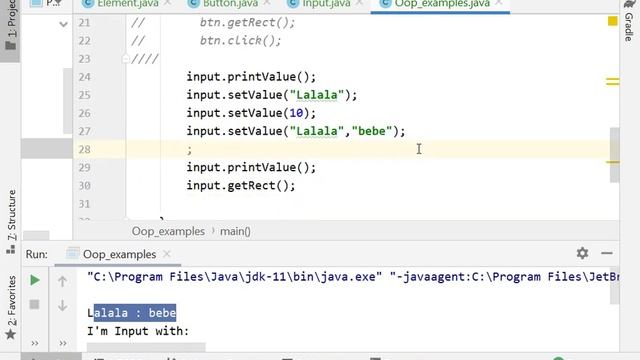Open the Structure tool window

(x=11, y=221)
